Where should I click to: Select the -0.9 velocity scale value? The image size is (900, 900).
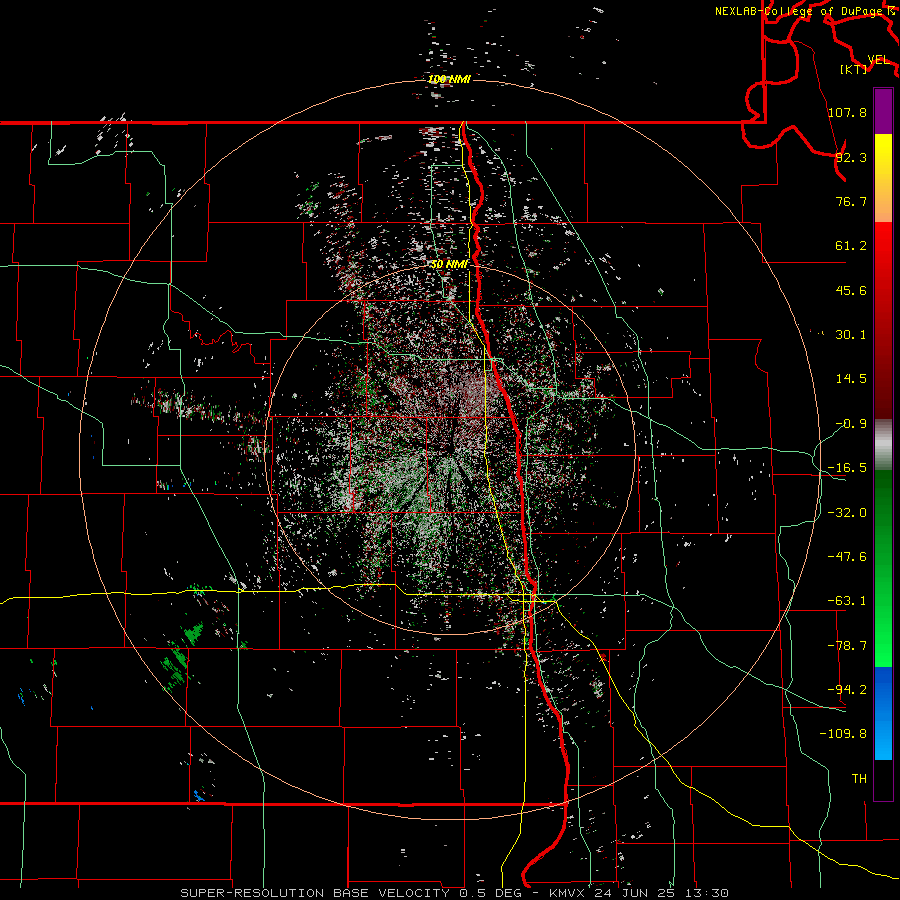[x=851, y=424]
